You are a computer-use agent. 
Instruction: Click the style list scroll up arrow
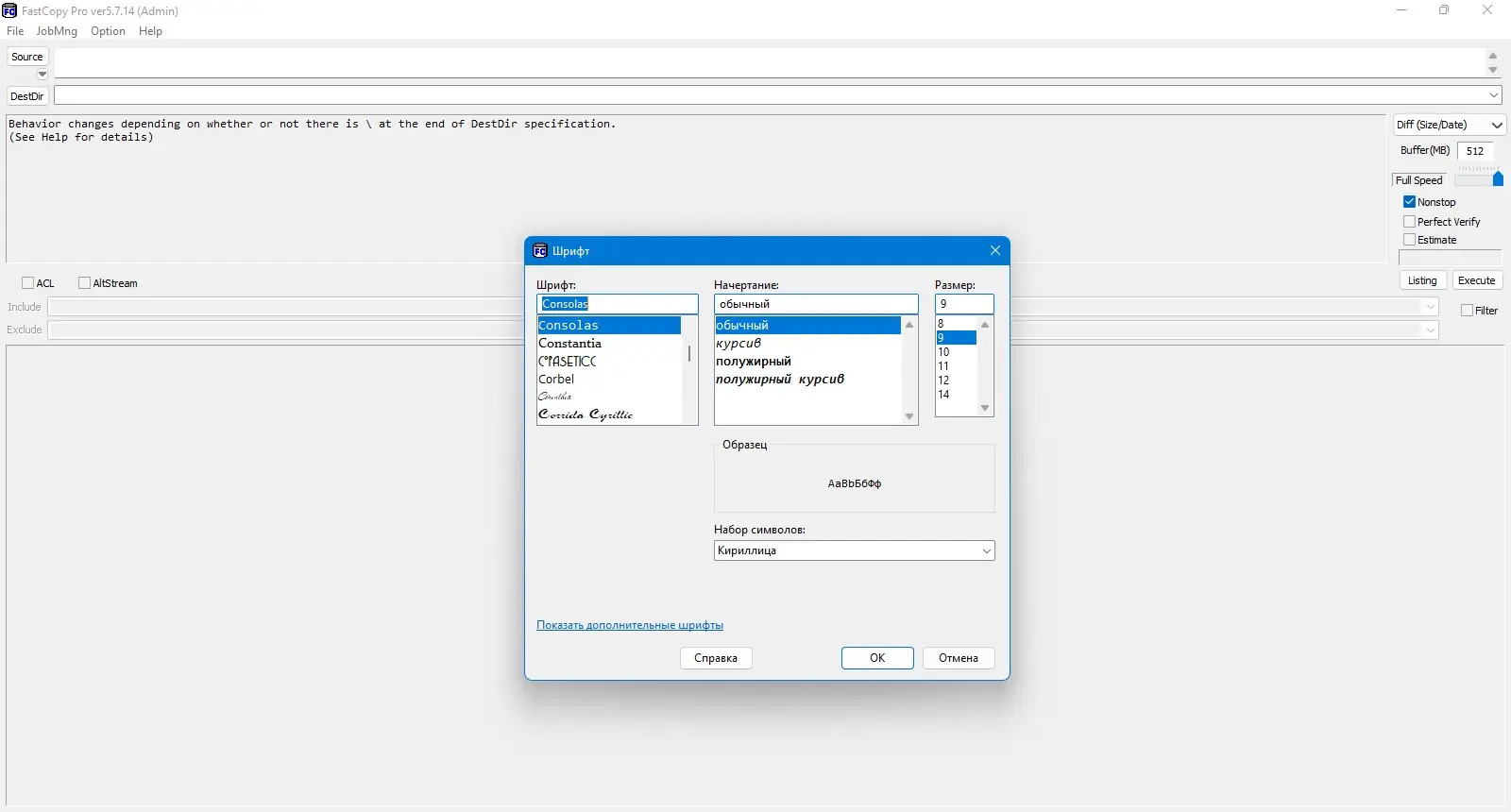(x=909, y=325)
